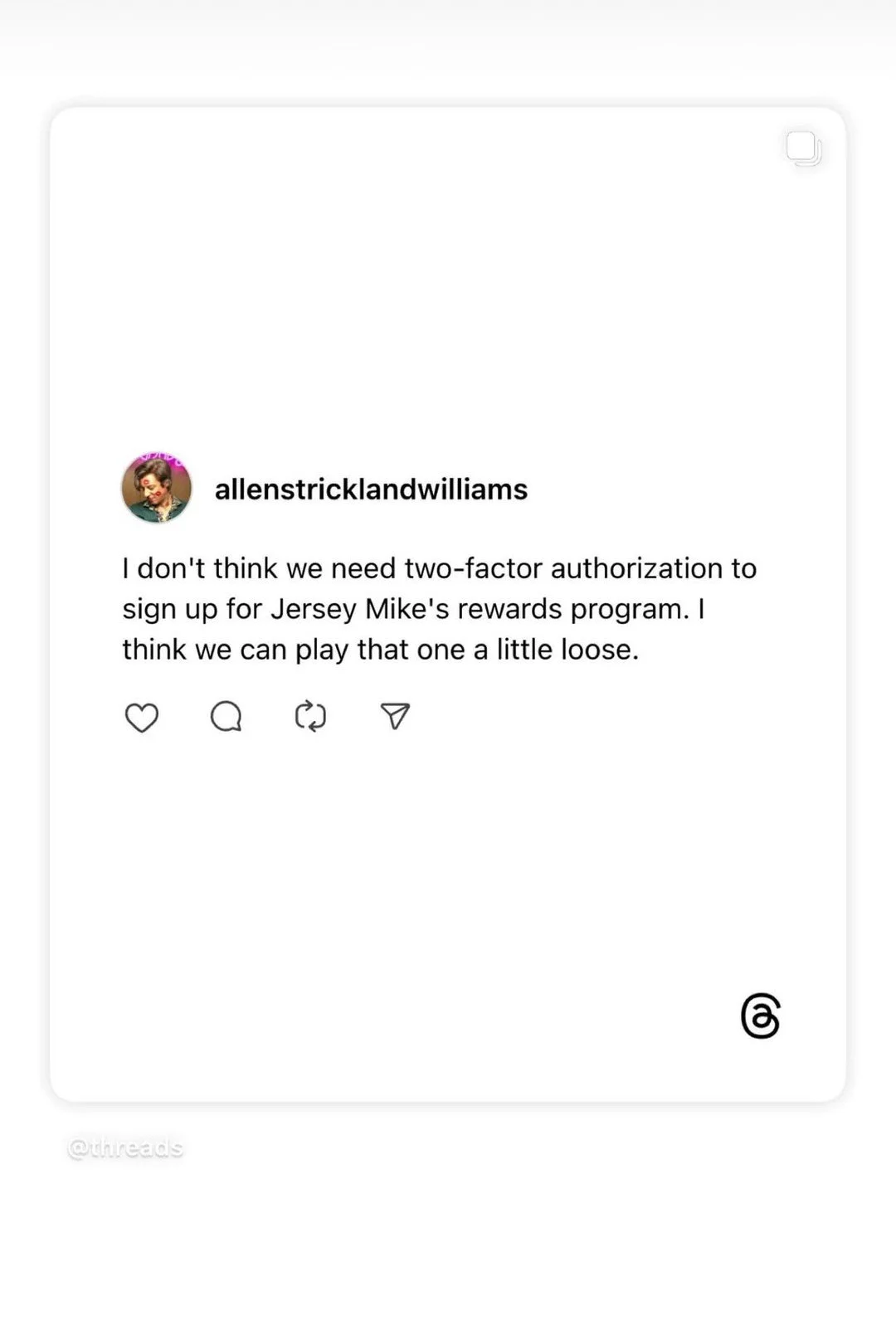Tap the Threads logo on the card
896x1335 pixels.
click(761, 1016)
